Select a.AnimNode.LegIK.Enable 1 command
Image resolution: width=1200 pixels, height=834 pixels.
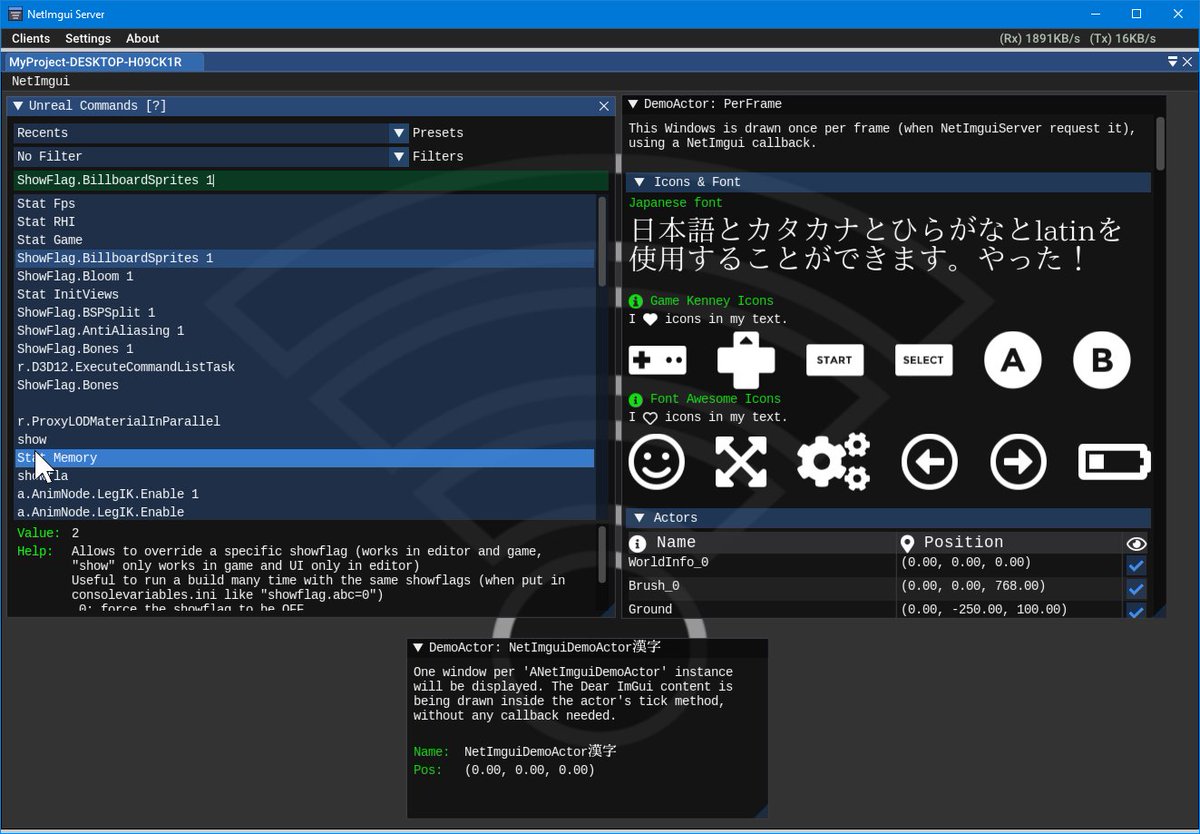click(305, 494)
